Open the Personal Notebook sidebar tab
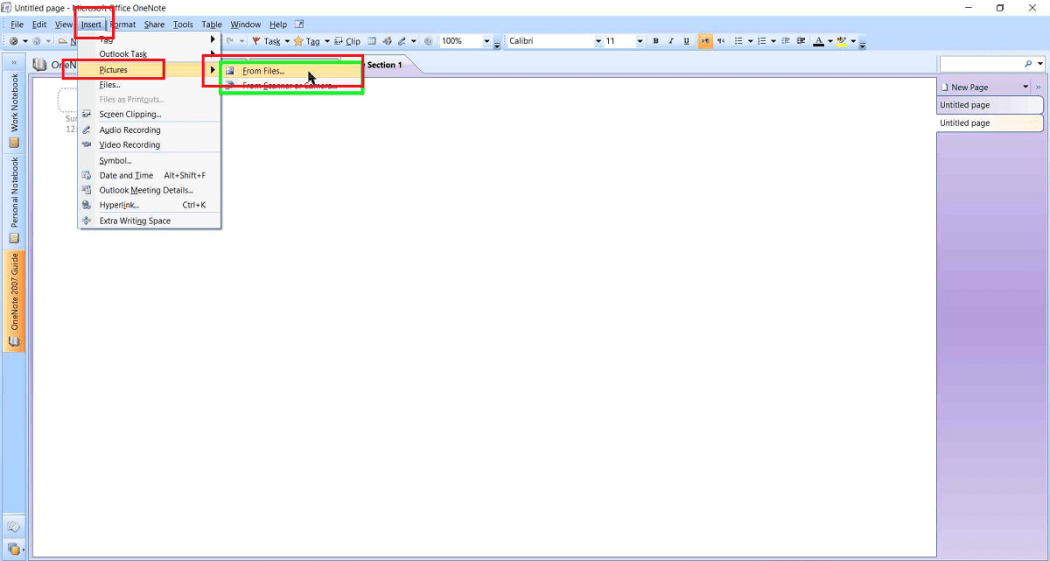Screen dimensions: 1050x561 pos(14,200)
